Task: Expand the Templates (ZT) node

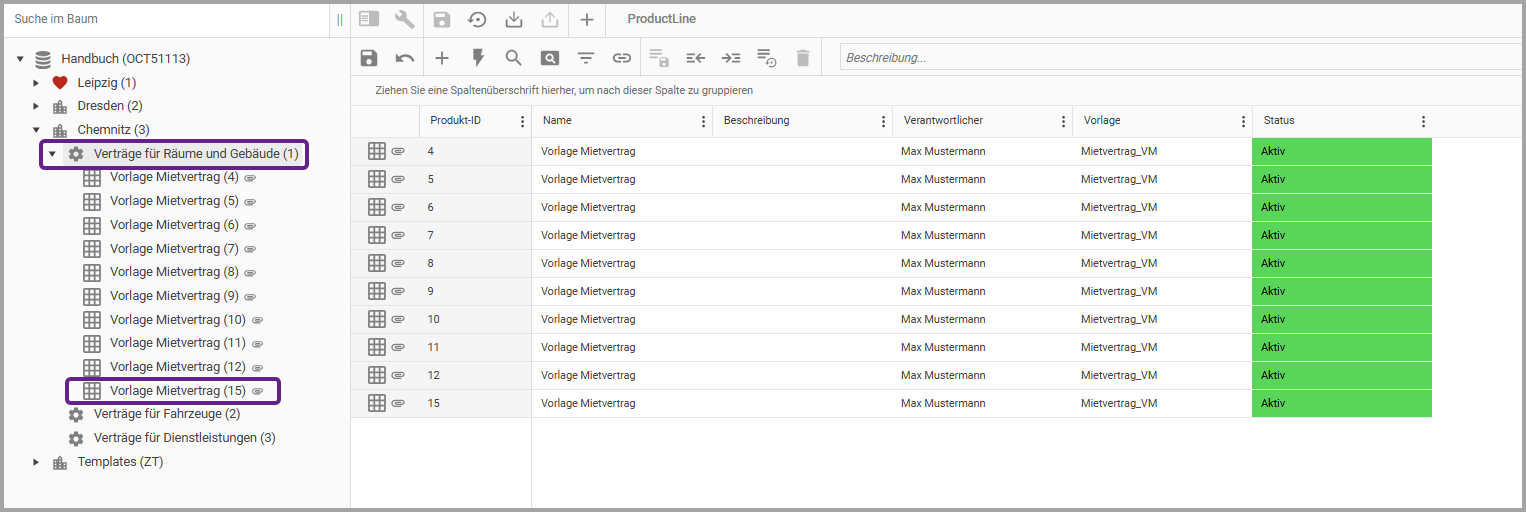Action: (x=36, y=462)
